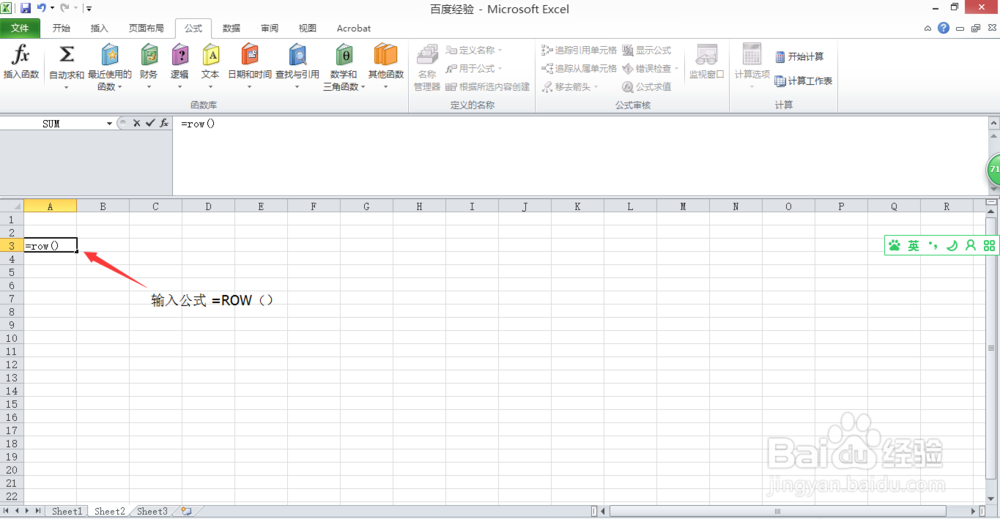Open Text (文本) functions book icon
Image resolution: width=1000 pixels, height=519 pixels.
[210, 55]
